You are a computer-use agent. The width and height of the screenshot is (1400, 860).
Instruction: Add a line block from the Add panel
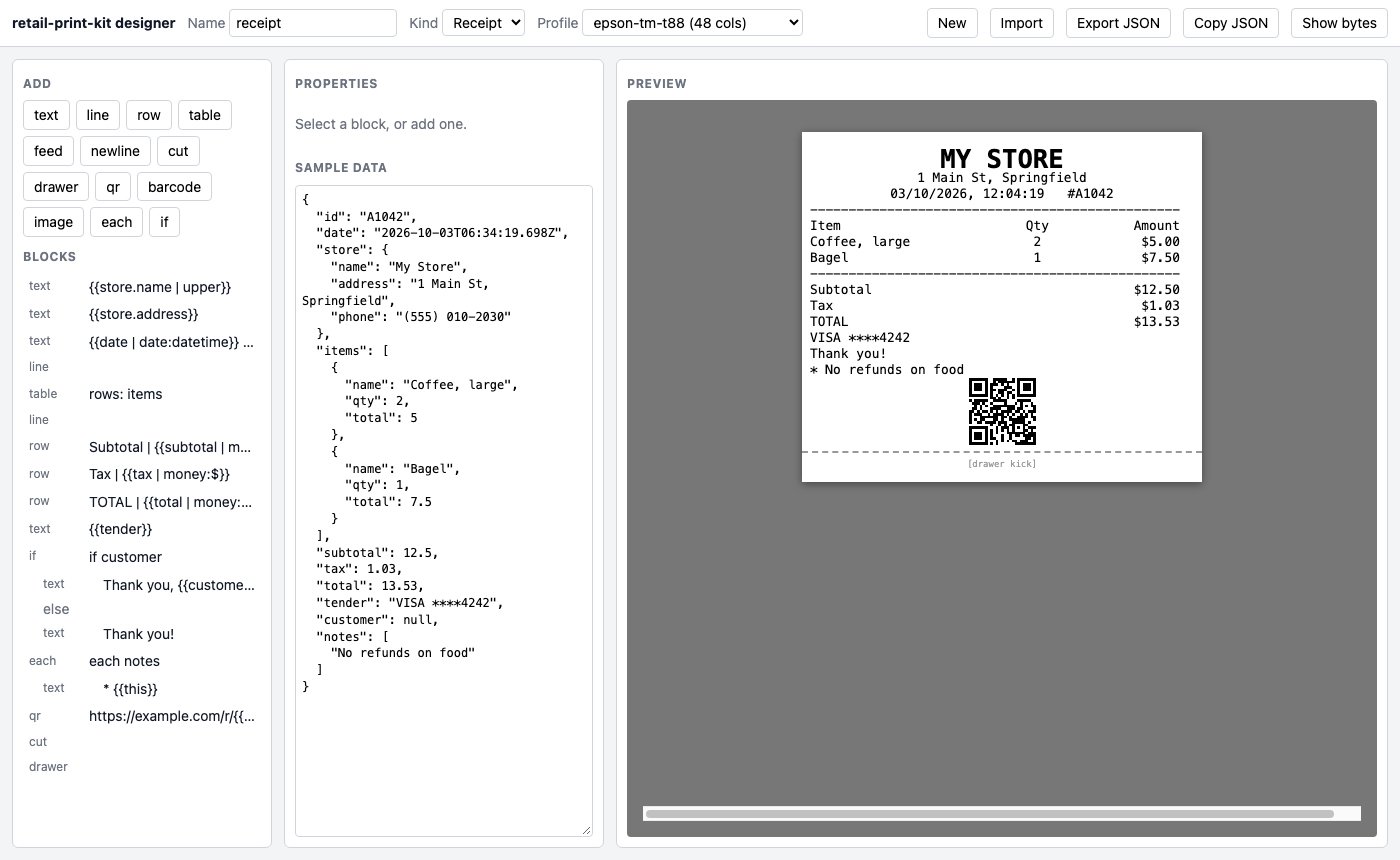pos(98,115)
